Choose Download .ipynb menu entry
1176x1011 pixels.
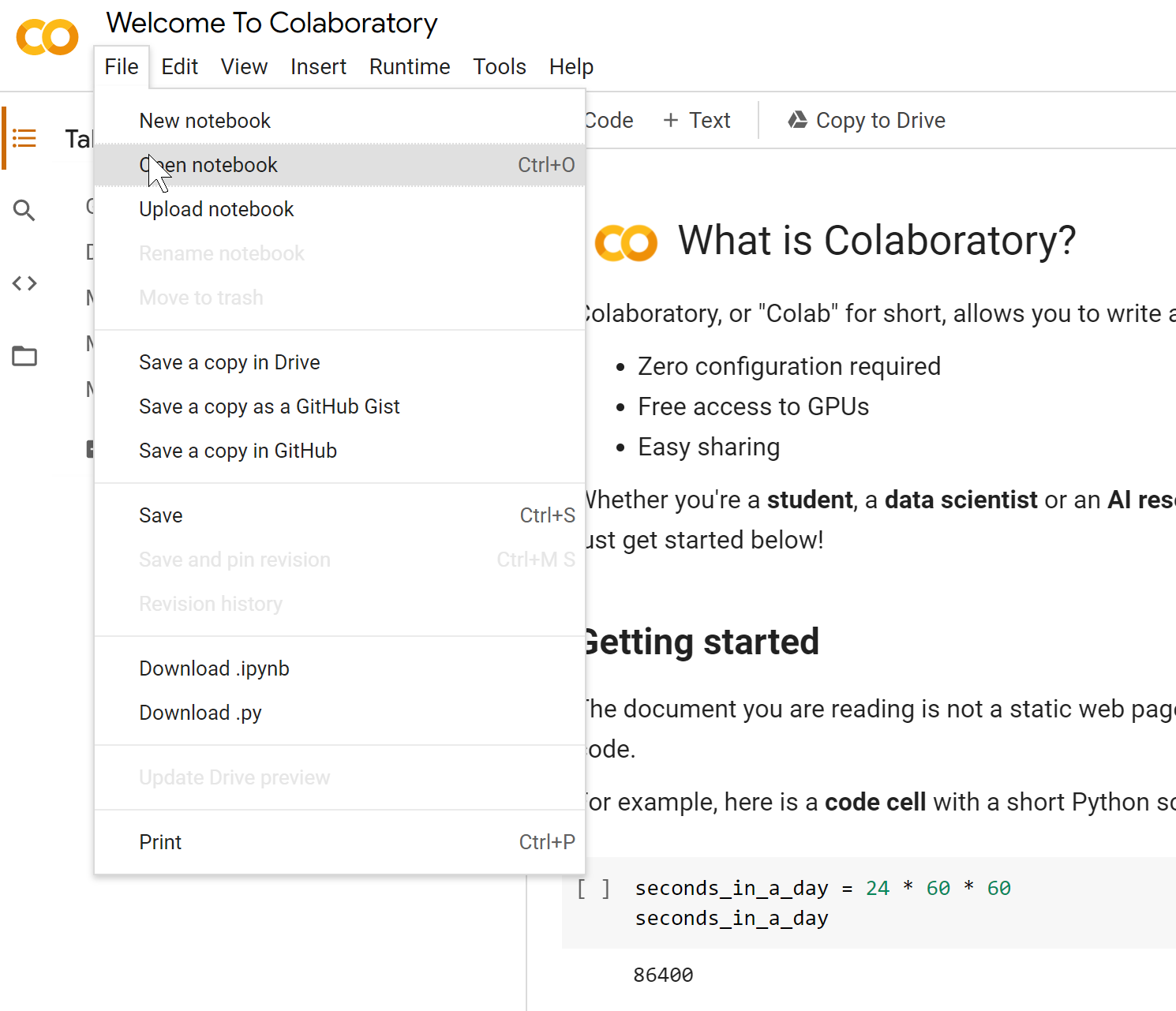(x=340, y=668)
